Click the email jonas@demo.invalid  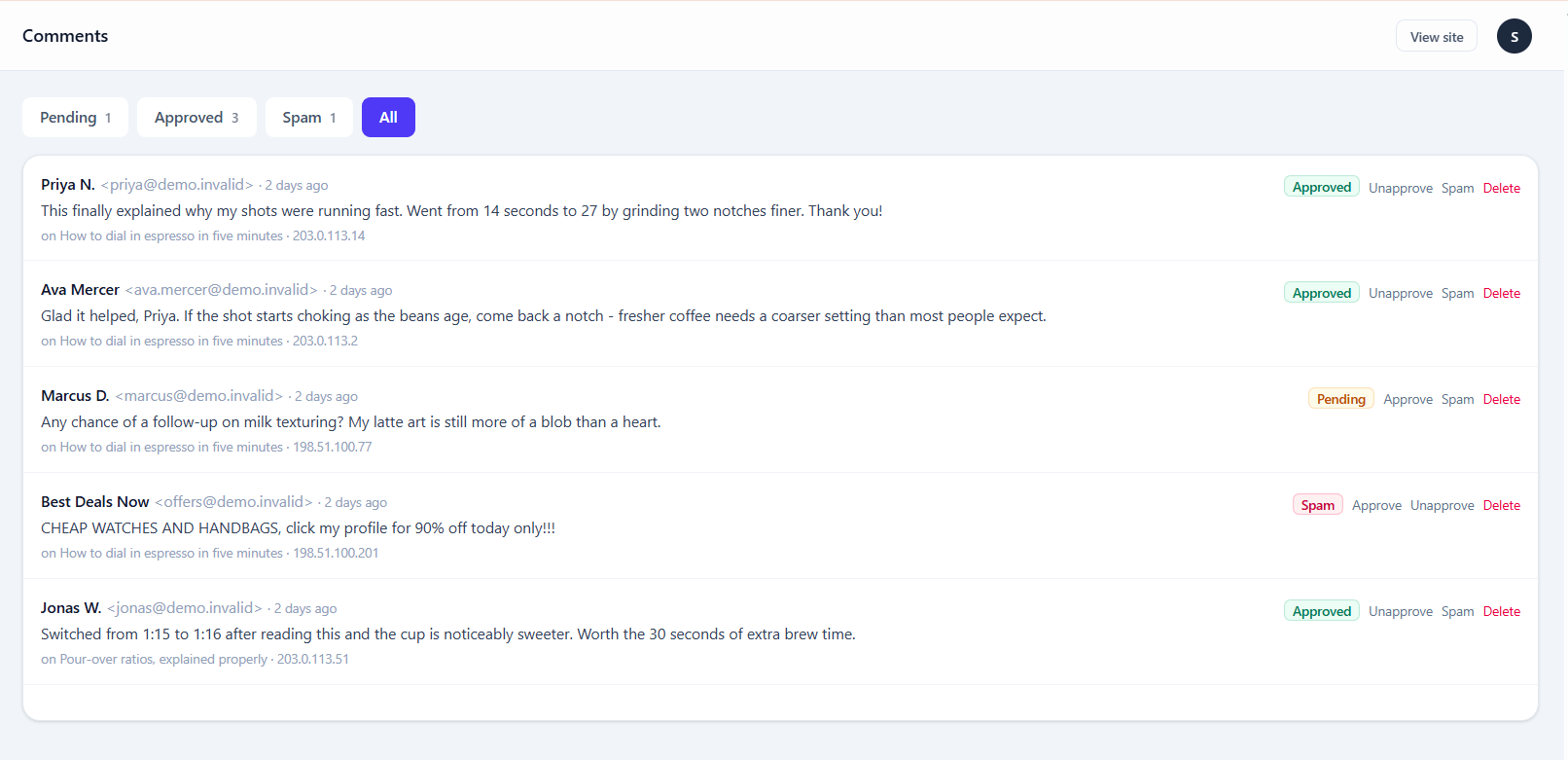pyautogui.click(x=184, y=608)
